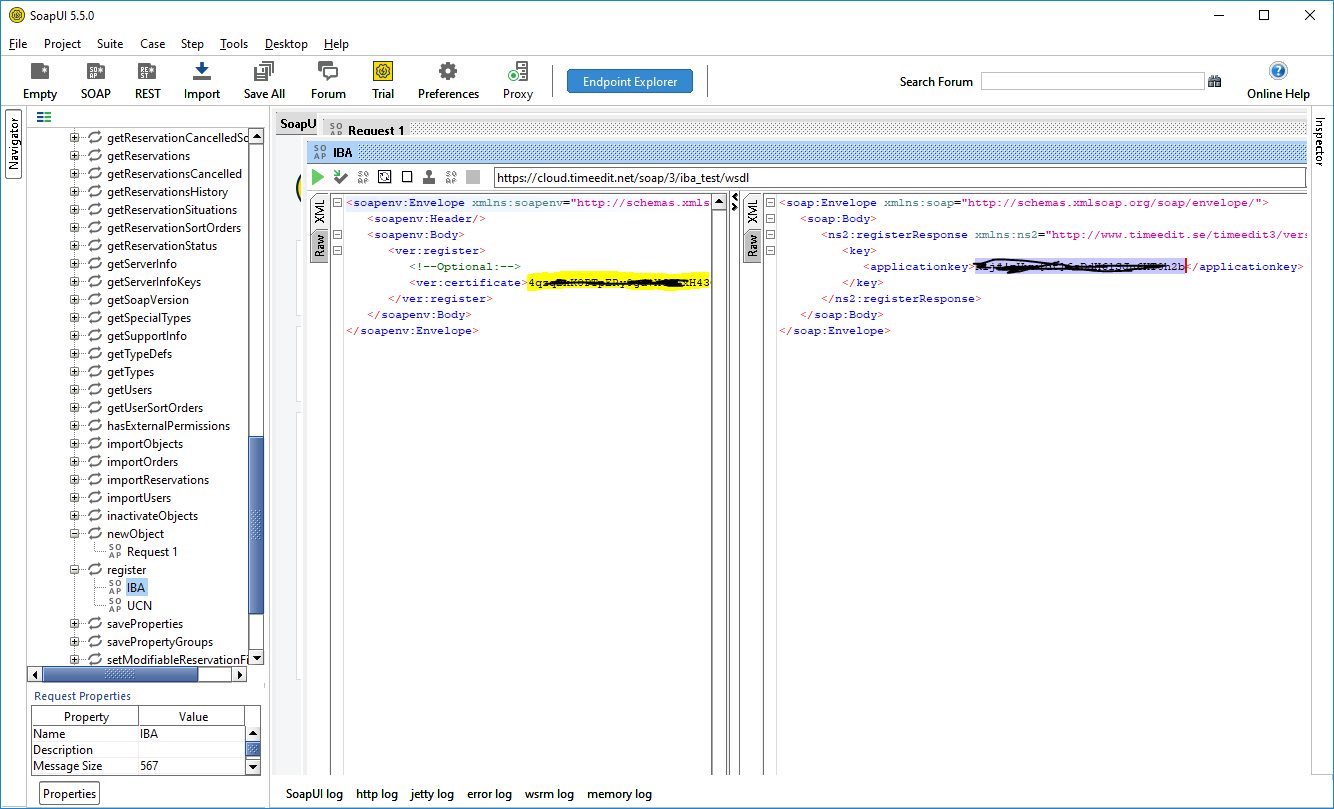The image size is (1334, 809).
Task: Click the Properties button at bottom left
Action: (70, 794)
